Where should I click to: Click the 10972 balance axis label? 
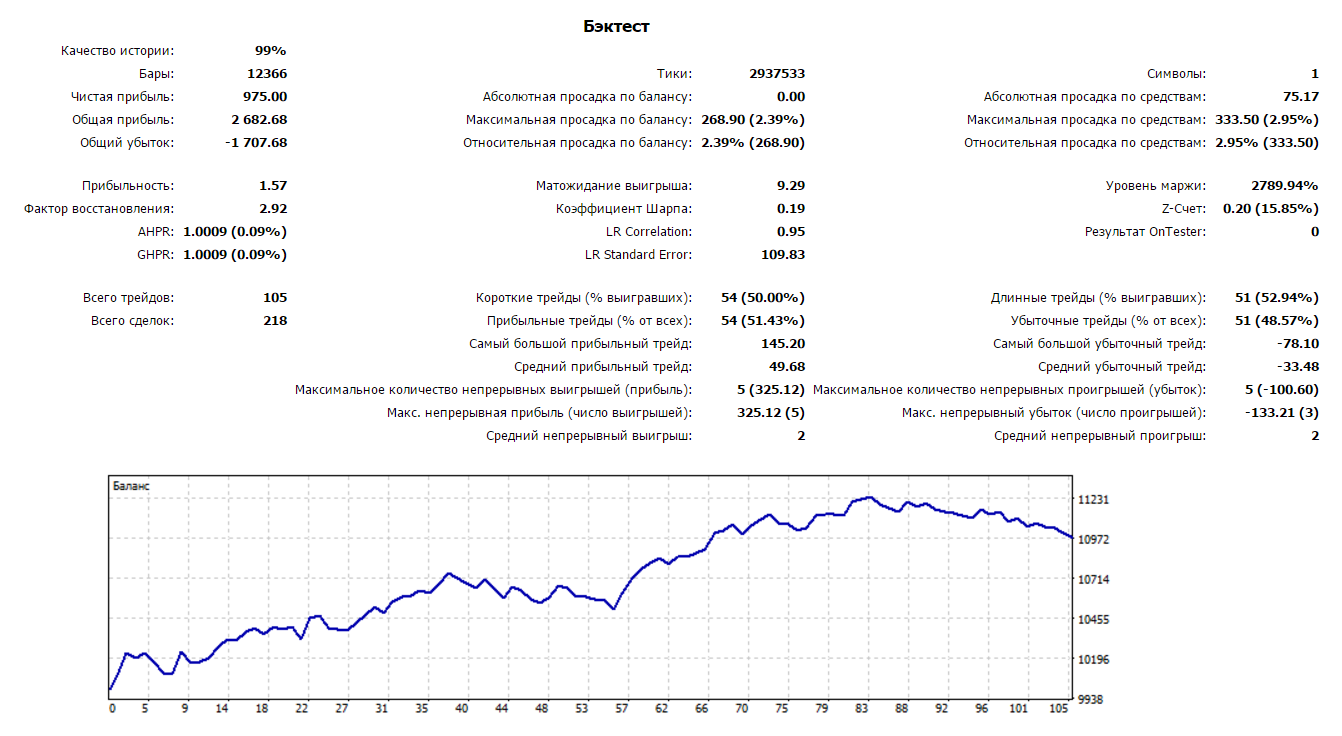pos(1093,540)
